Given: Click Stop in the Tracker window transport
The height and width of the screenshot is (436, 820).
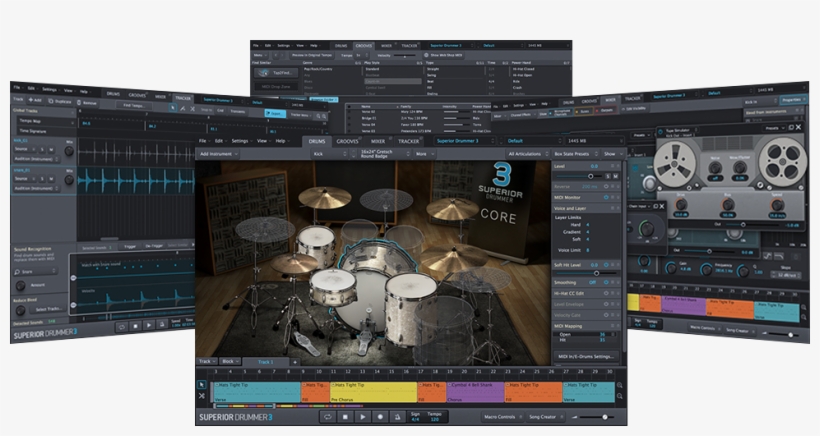Looking at the screenshot, I should pos(135,326).
